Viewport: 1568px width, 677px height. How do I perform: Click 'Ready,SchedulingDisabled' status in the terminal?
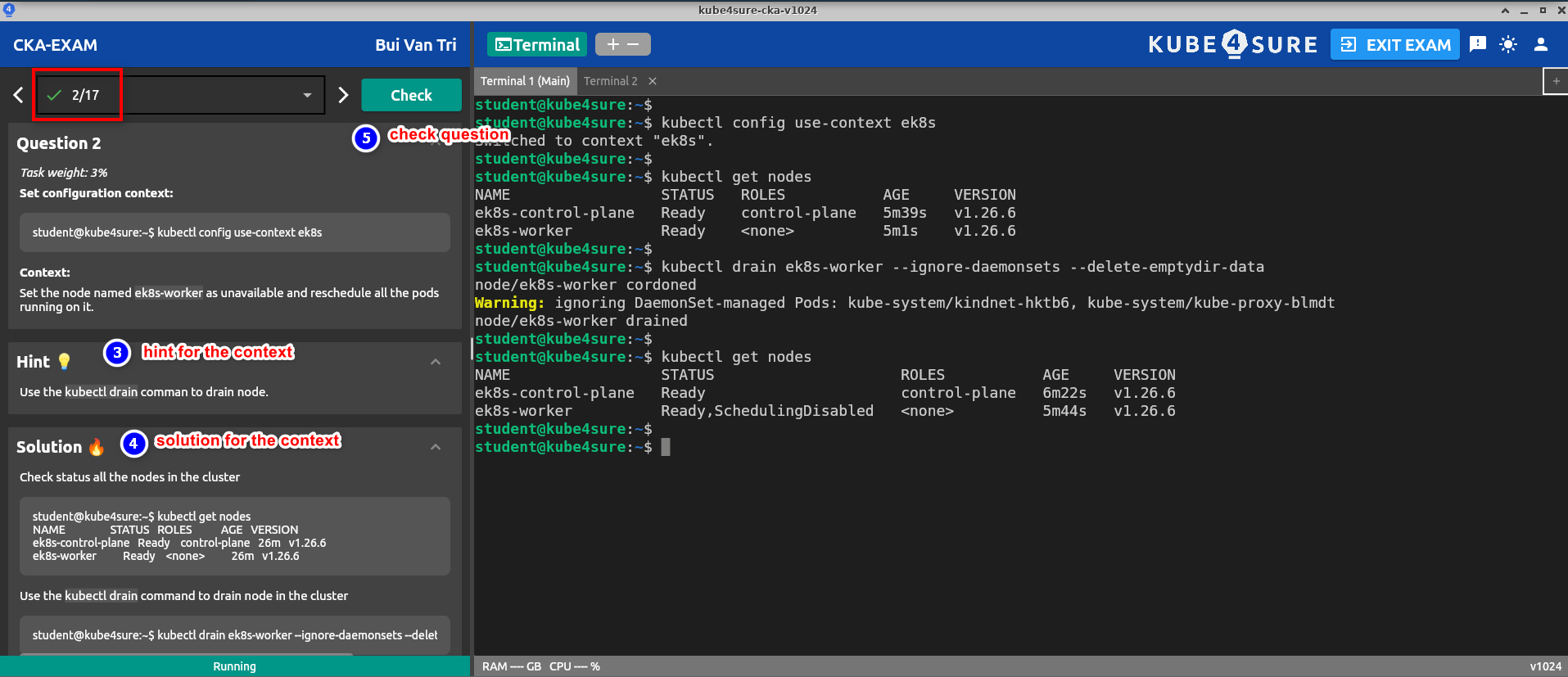[x=767, y=411]
